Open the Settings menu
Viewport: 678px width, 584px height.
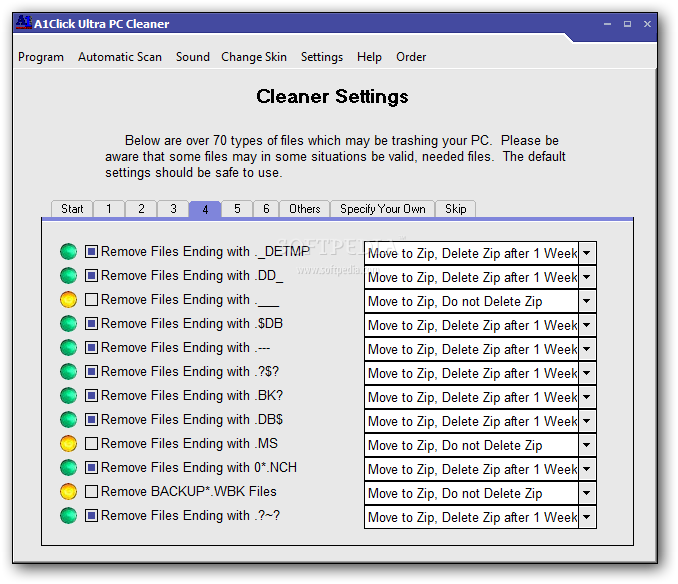322,57
